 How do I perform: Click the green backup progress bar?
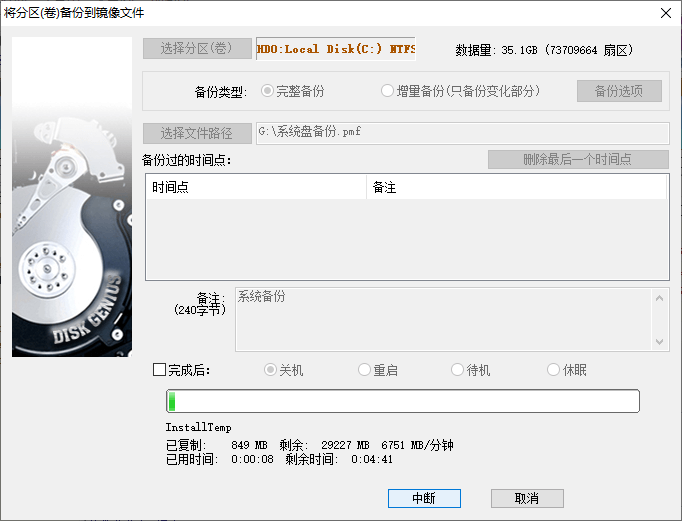[403, 401]
